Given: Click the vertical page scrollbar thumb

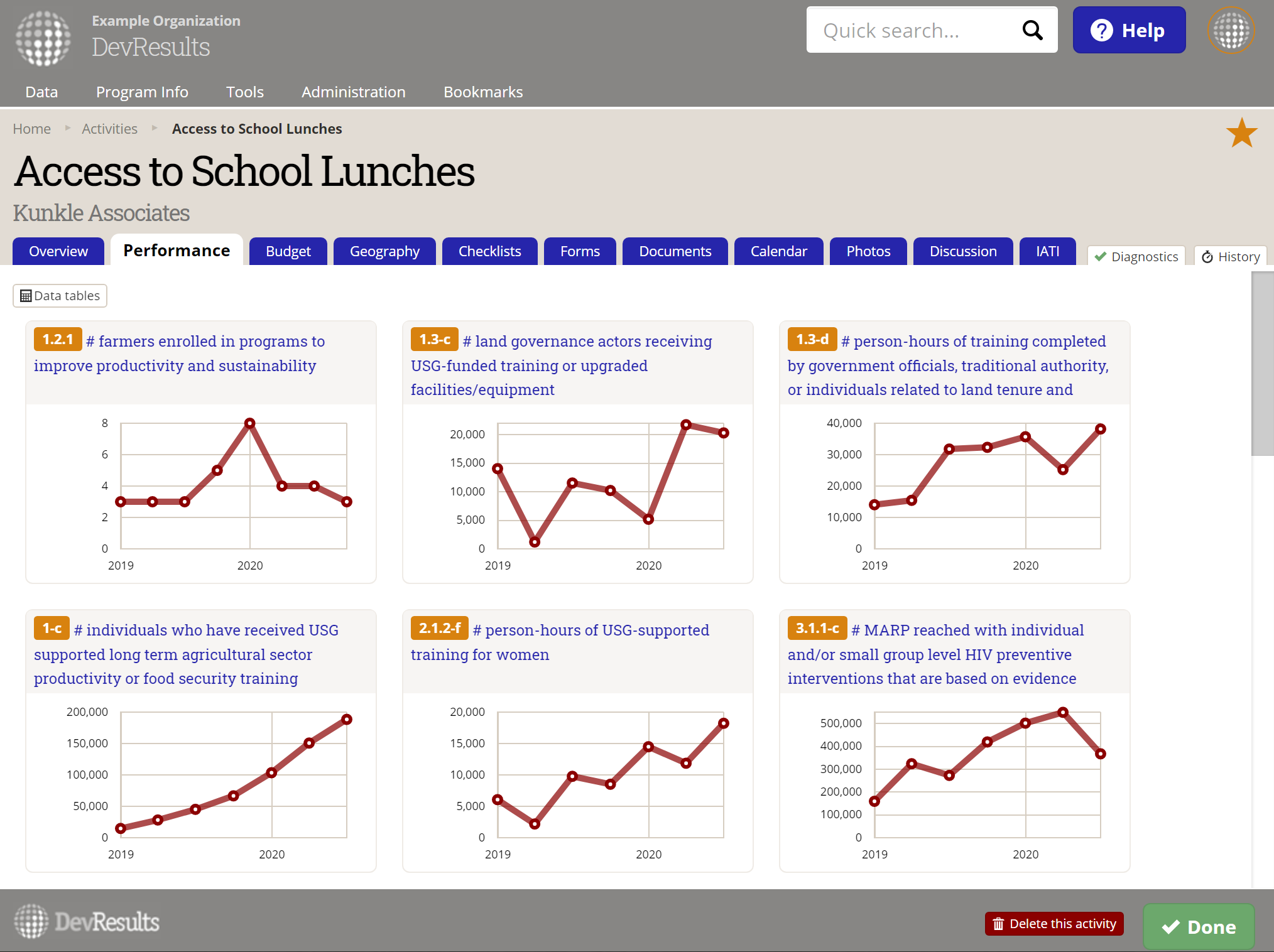Looking at the screenshot, I should (x=1262, y=364).
